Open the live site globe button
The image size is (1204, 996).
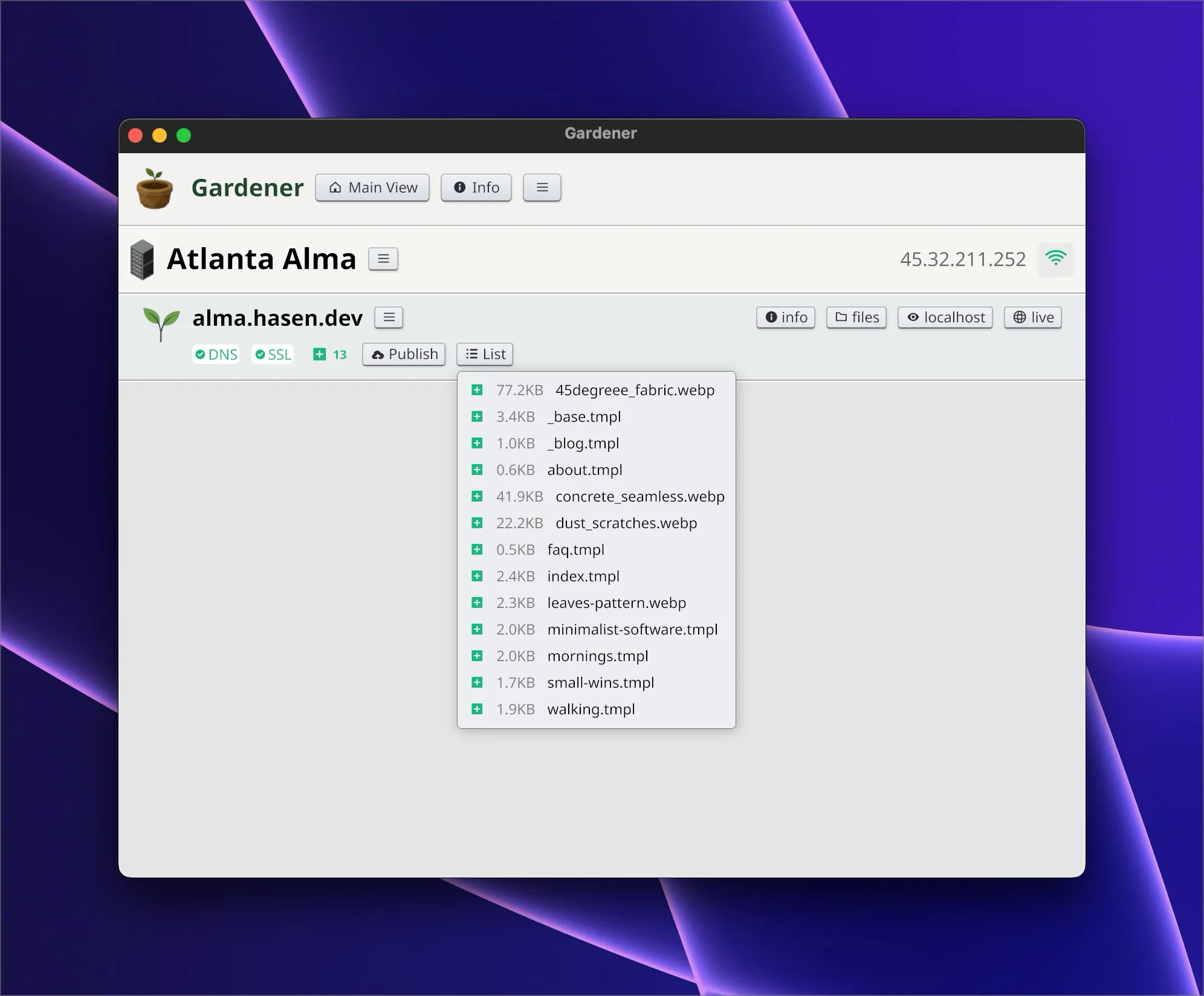tap(1033, 317)
